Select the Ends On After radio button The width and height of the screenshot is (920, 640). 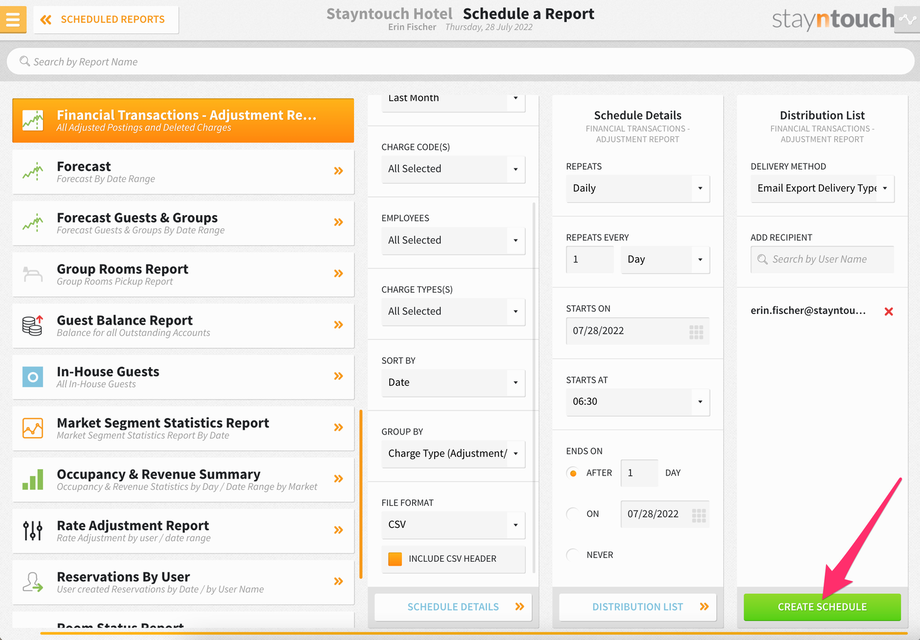click(x=573, y=473)
